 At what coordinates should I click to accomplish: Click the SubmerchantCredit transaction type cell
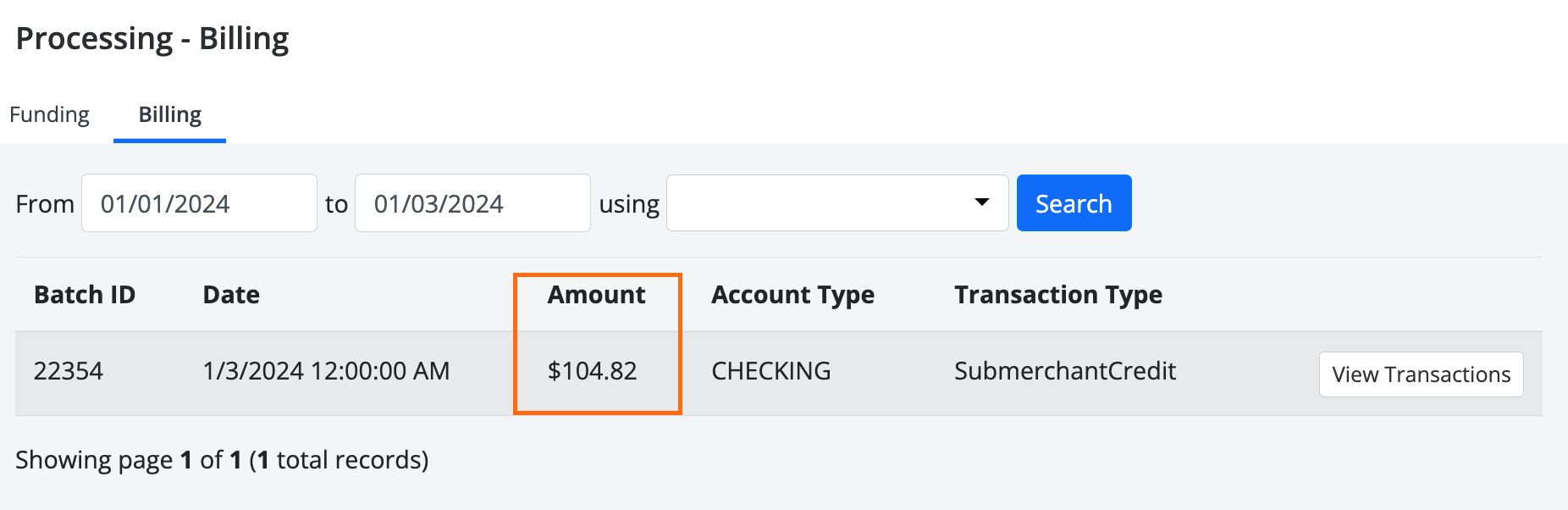point(1064,371)
